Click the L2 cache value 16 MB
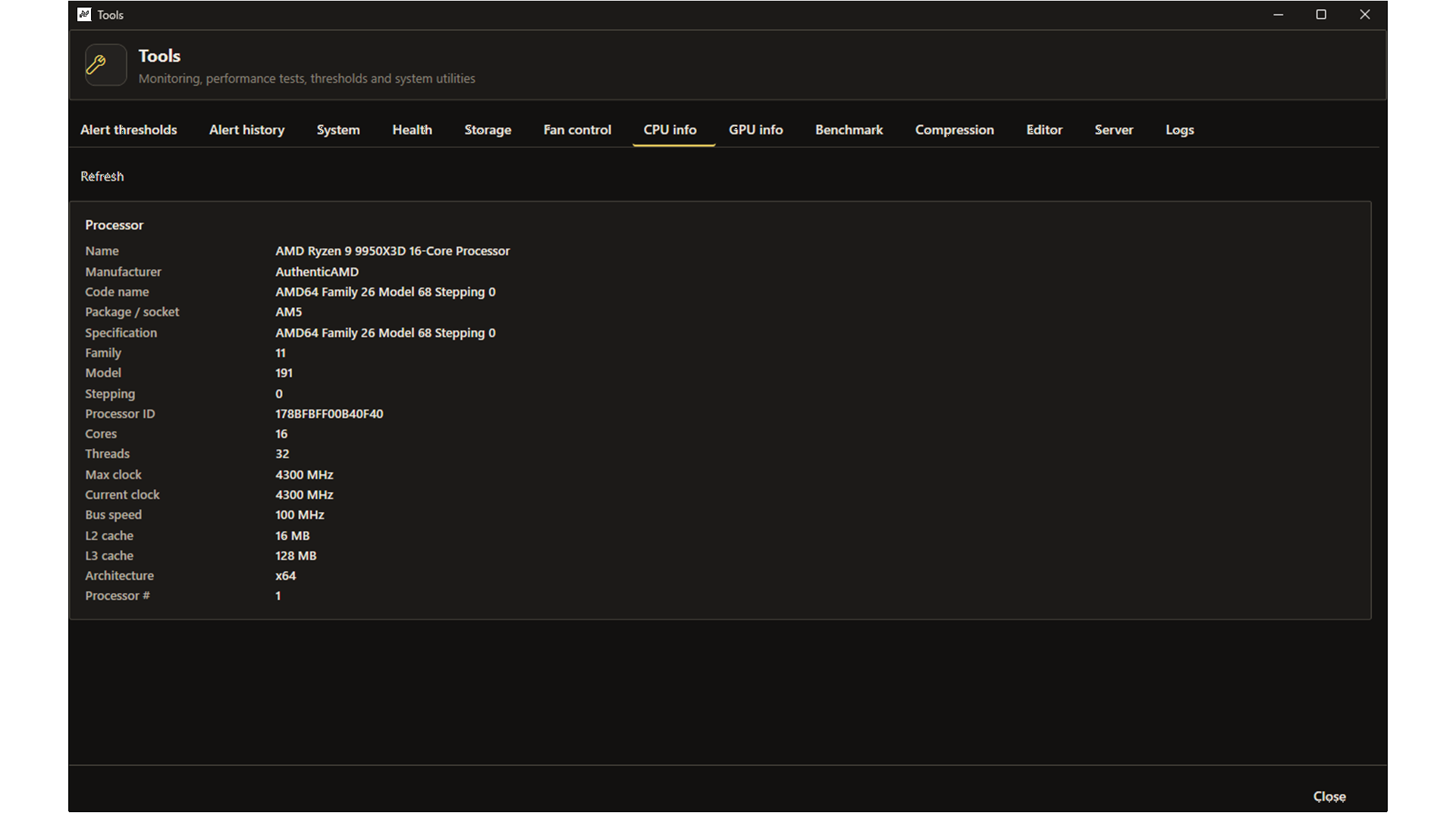 pyautogui.click(x=293, y=535)
